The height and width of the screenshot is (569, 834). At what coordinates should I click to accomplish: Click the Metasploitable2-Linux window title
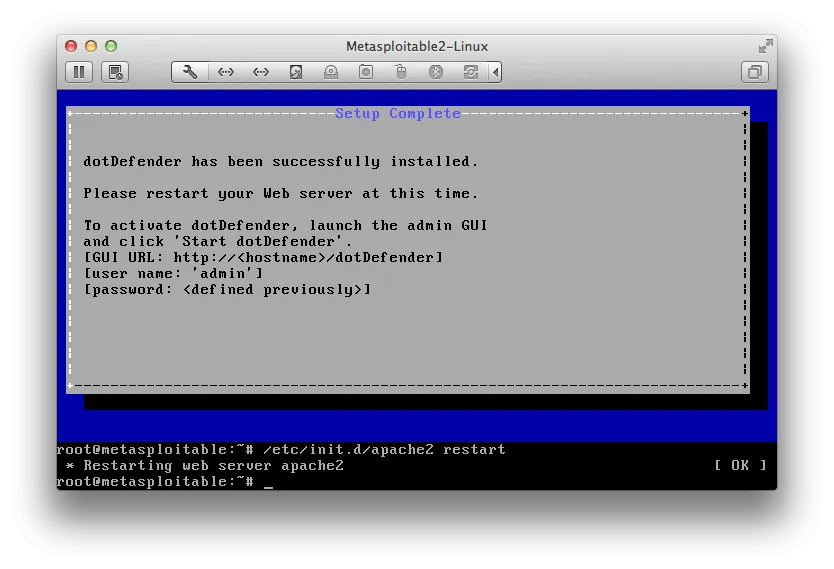[417, 46]
